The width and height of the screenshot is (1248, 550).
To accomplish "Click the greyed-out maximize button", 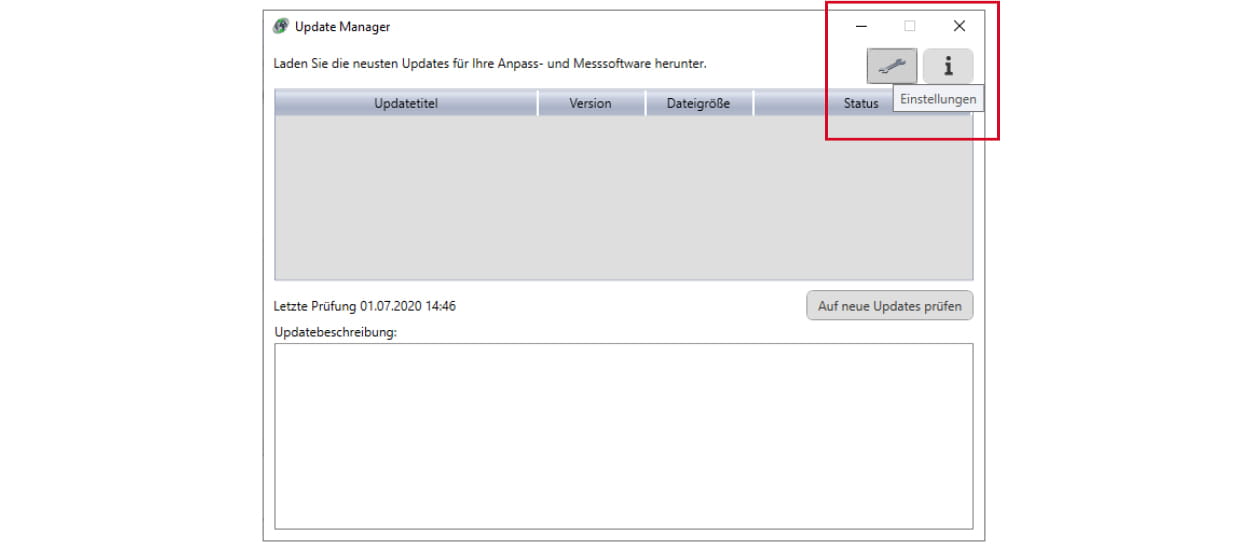I will pyautogui.click(x=909, y=27).
